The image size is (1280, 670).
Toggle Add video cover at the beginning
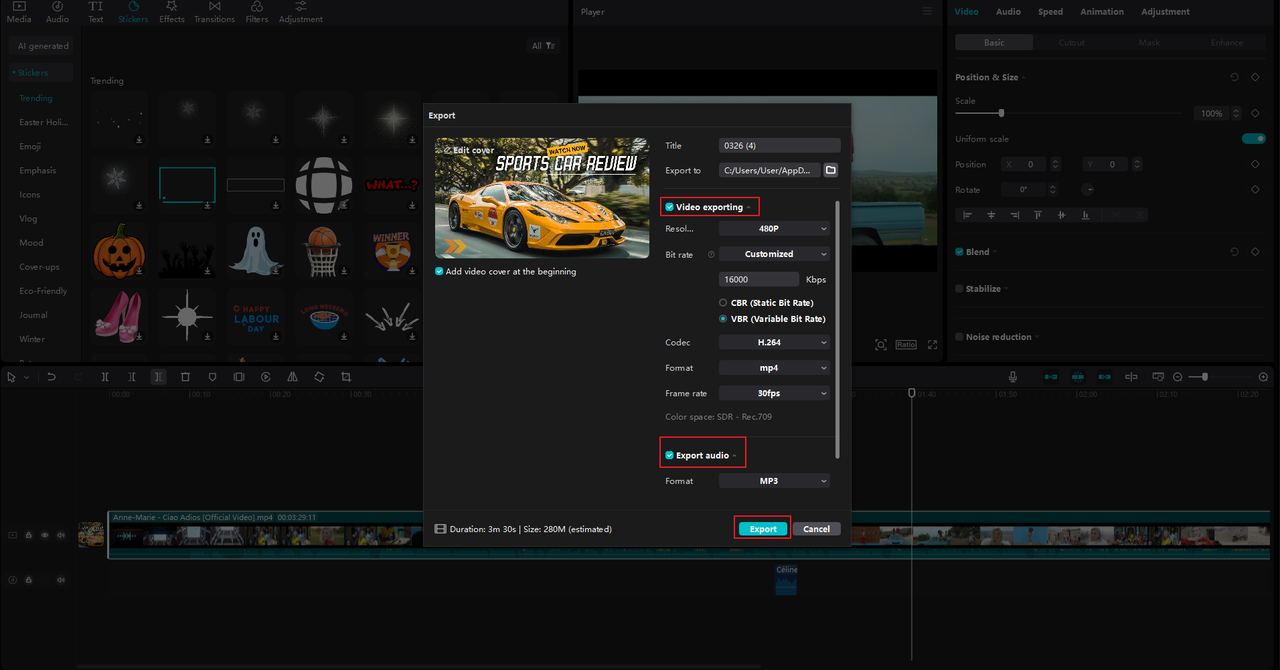click(x=439, y=271)
